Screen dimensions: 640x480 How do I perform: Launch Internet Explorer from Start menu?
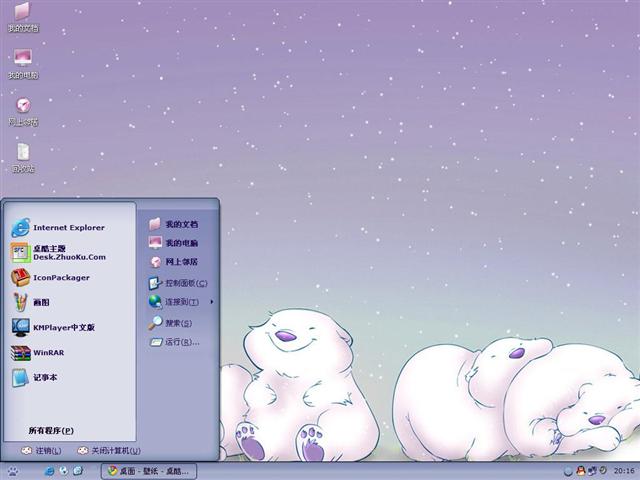[x=58, y=227]
